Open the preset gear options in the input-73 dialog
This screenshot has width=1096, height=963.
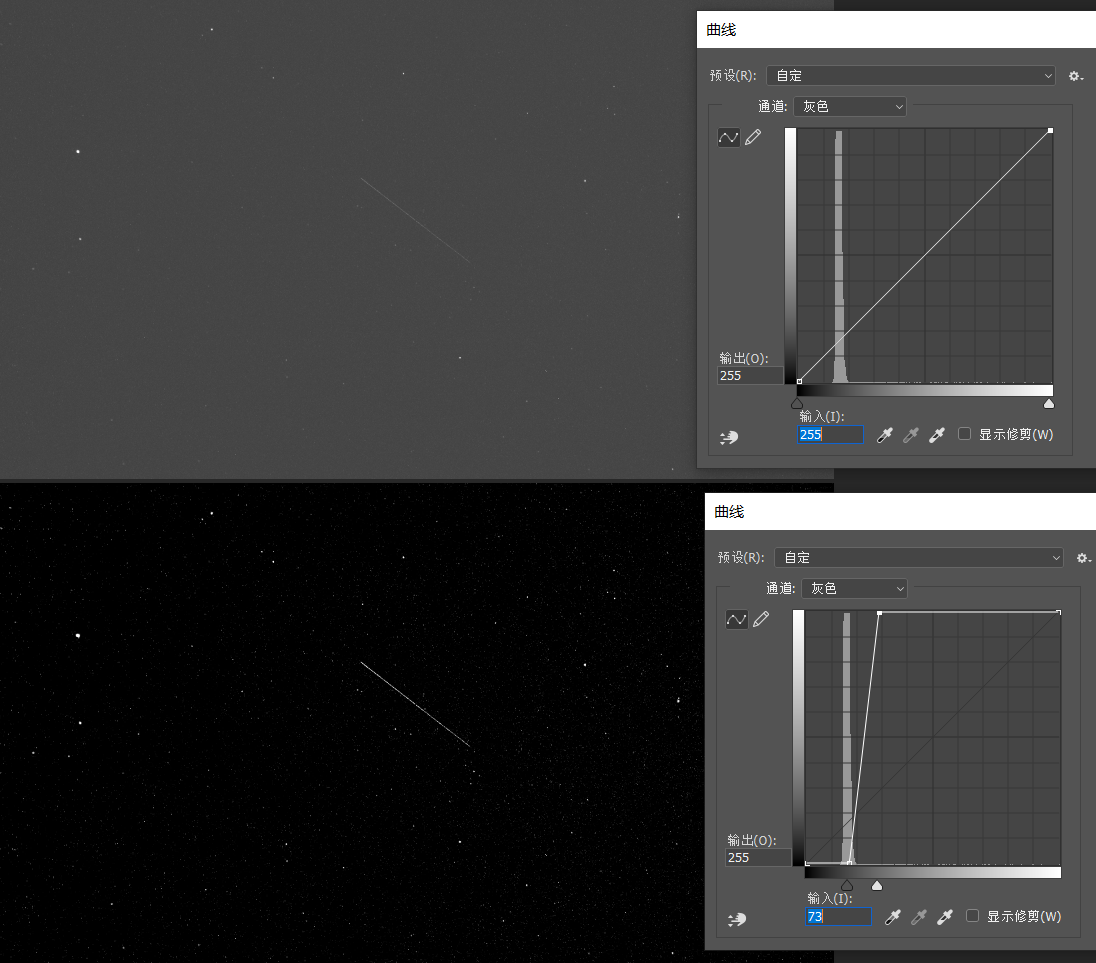click(x=1083, y=558)
